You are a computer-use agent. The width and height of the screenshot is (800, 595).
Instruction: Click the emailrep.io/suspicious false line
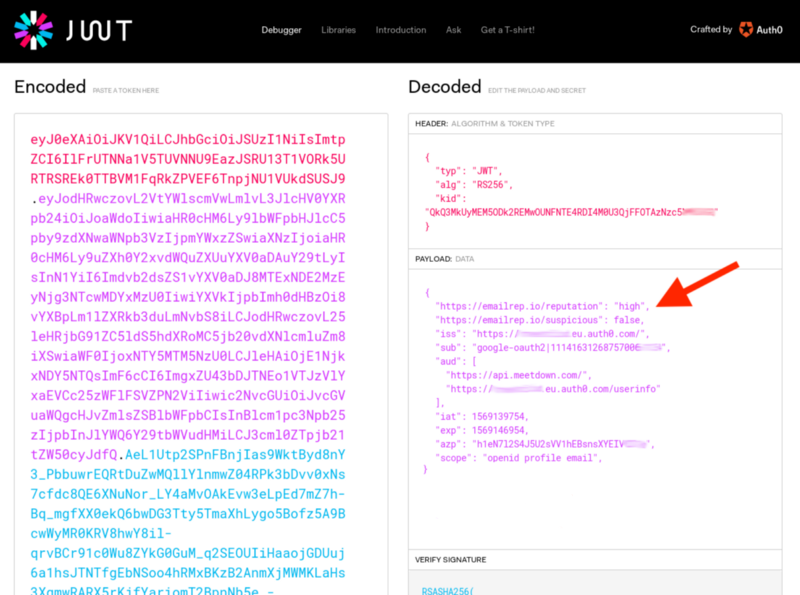tap(539, 320)
